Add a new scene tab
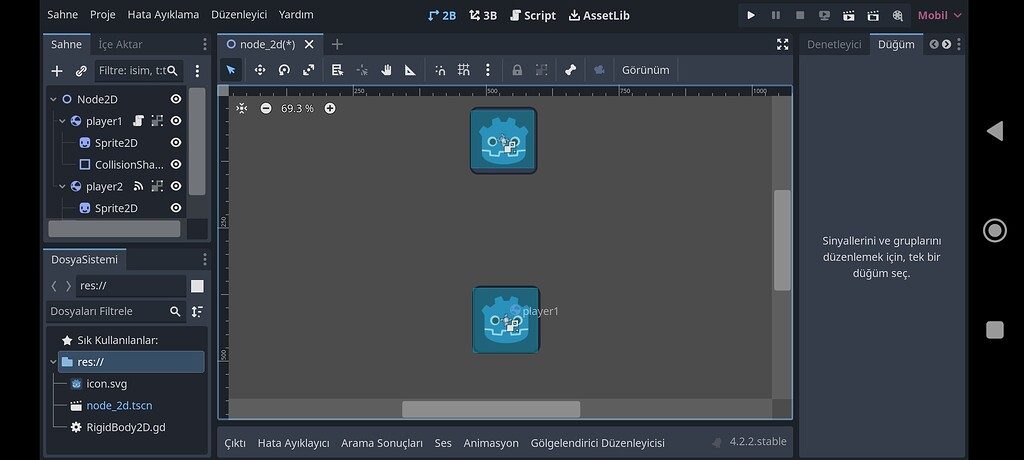 [x=337, y=44]
